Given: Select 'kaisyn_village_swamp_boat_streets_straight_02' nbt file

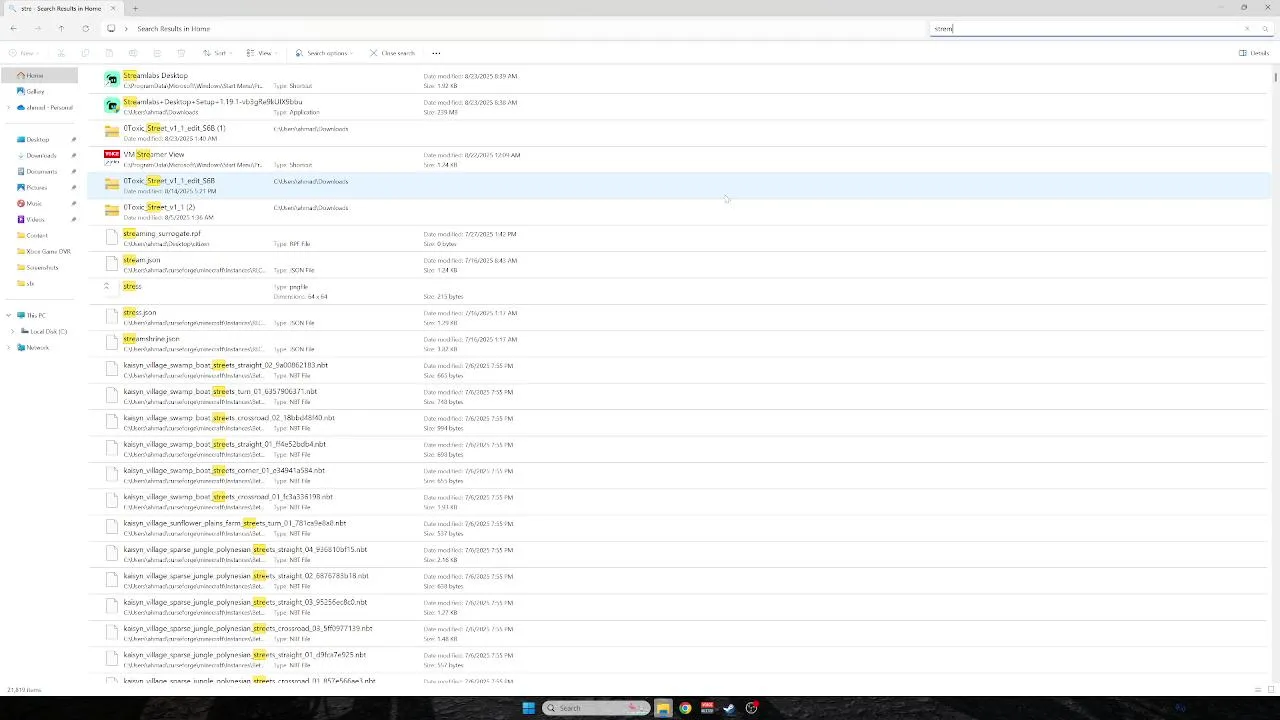Looking at the screenshot, I should tap(678, 369).
